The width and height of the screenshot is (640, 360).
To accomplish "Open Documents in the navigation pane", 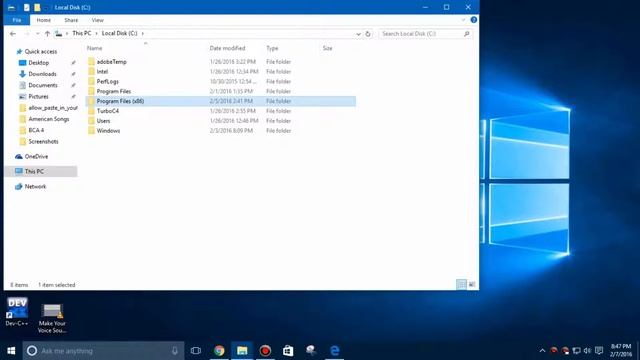I will 43,85.
